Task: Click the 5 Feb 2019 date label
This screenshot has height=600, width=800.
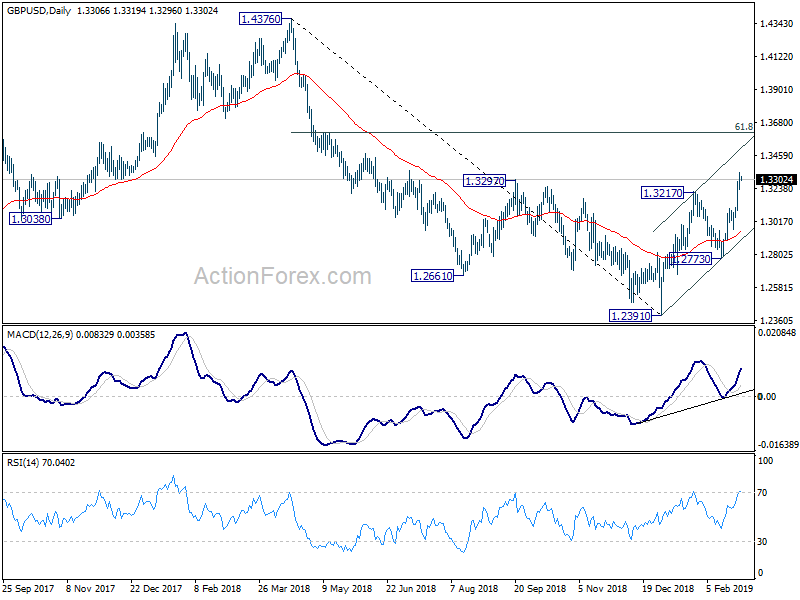Action: pyautogui.click(x=730, y=588)
